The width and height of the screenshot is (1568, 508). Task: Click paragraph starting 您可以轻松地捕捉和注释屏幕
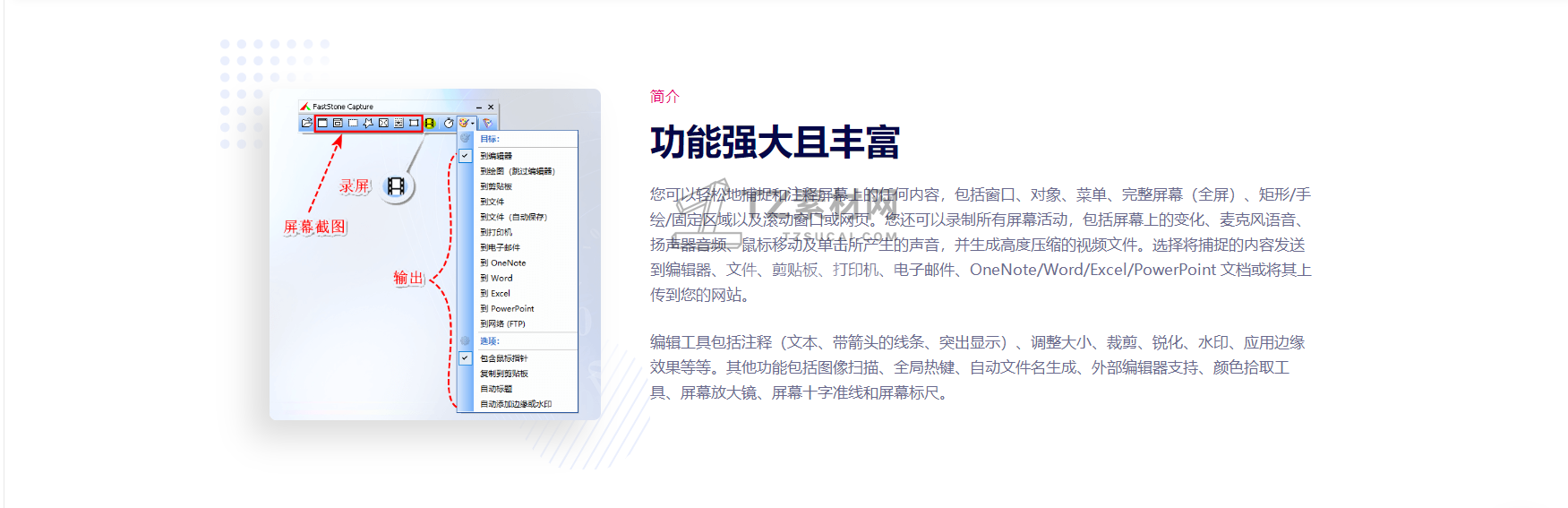981,245
